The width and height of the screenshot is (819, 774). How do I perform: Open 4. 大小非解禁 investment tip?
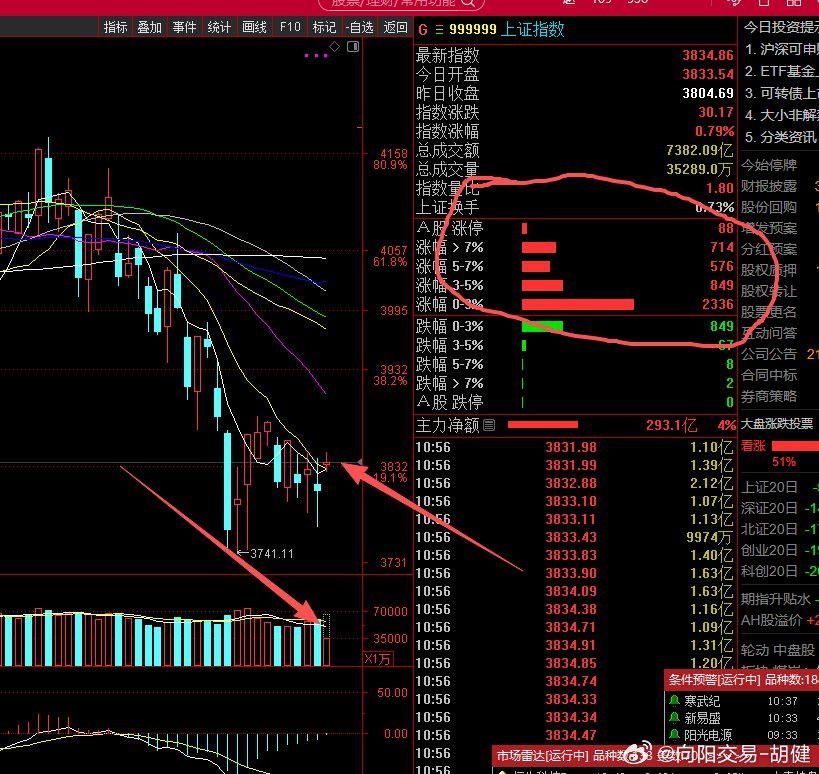point(781,115)
